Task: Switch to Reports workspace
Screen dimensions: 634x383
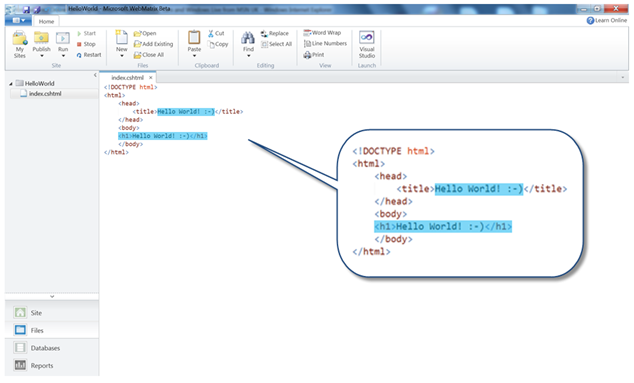Action: point(52,365)
